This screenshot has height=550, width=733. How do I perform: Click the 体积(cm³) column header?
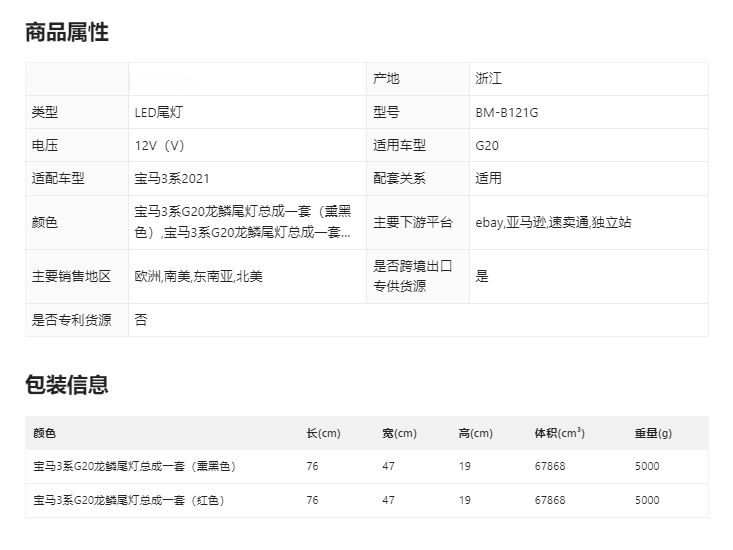559,433
